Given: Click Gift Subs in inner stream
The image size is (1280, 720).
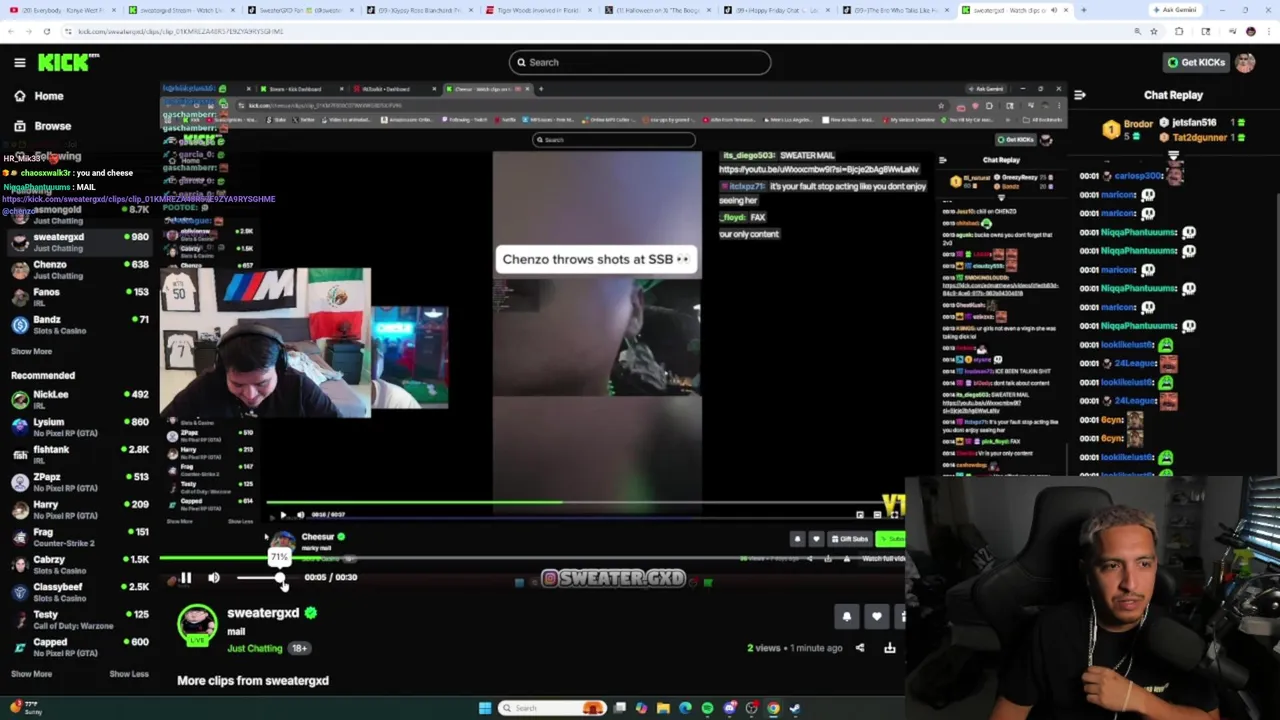Looking at the screenshot, I should point(850,539).
